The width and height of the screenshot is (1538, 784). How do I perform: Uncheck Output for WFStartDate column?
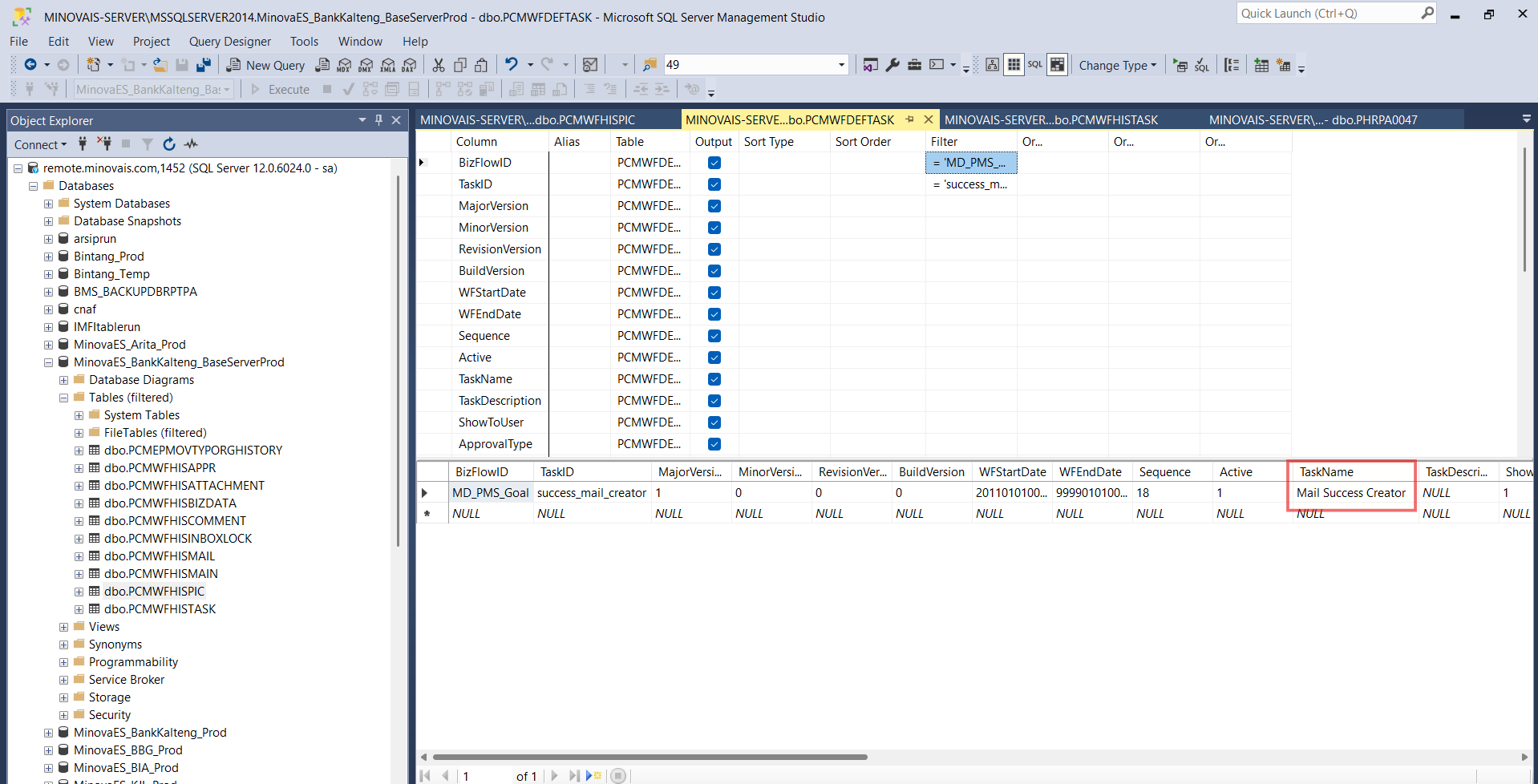[x=714, y=293]
